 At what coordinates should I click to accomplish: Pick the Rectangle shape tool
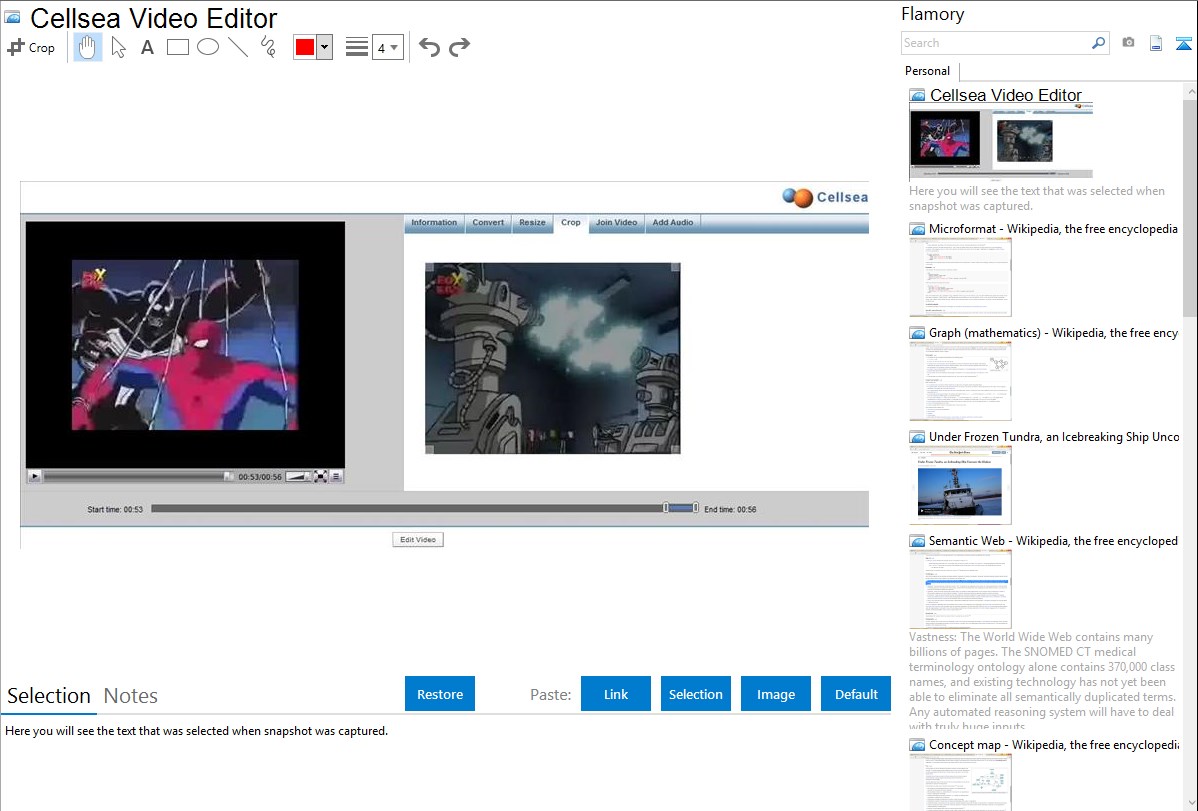coord(178,47)
